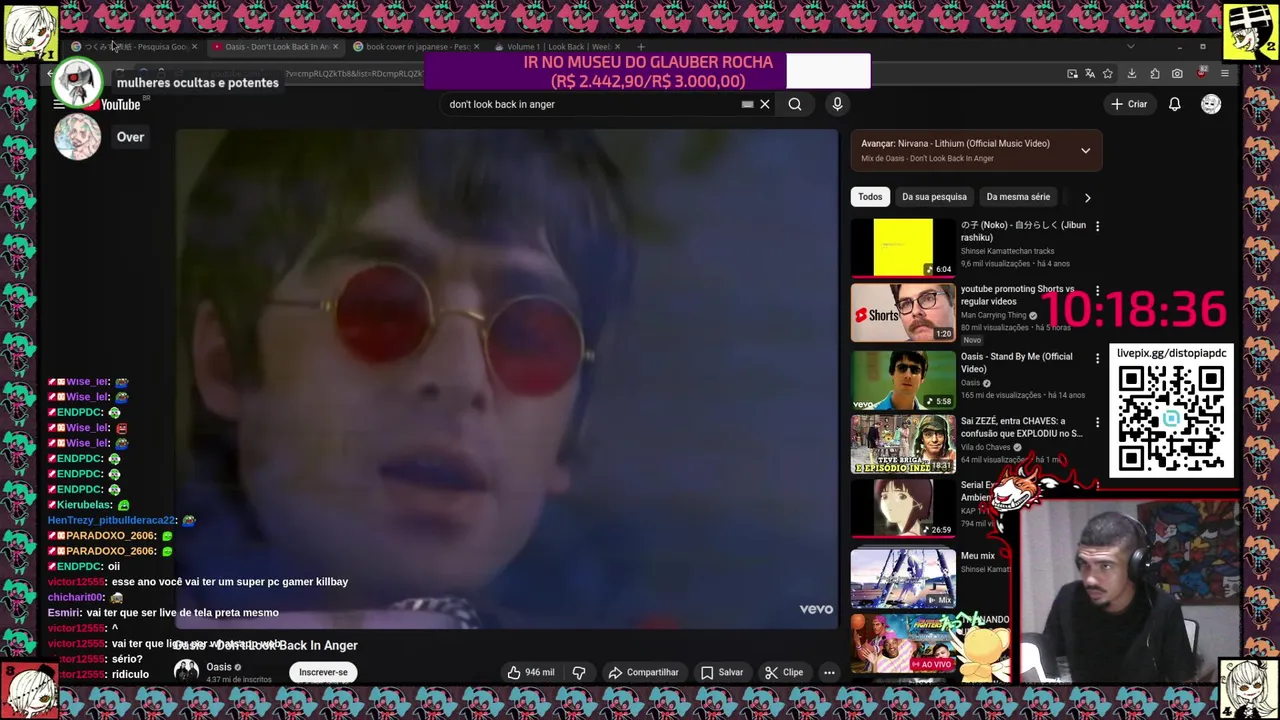Expand the Avançar mix playlist panel
Viewport: 1280px width, 720px height.
coord(1085,151)
